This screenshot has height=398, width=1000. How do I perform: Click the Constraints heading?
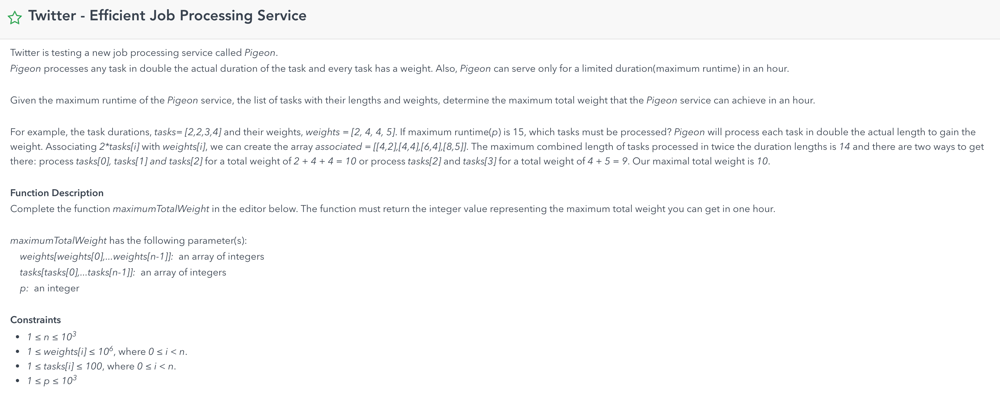tap(36, 320)
